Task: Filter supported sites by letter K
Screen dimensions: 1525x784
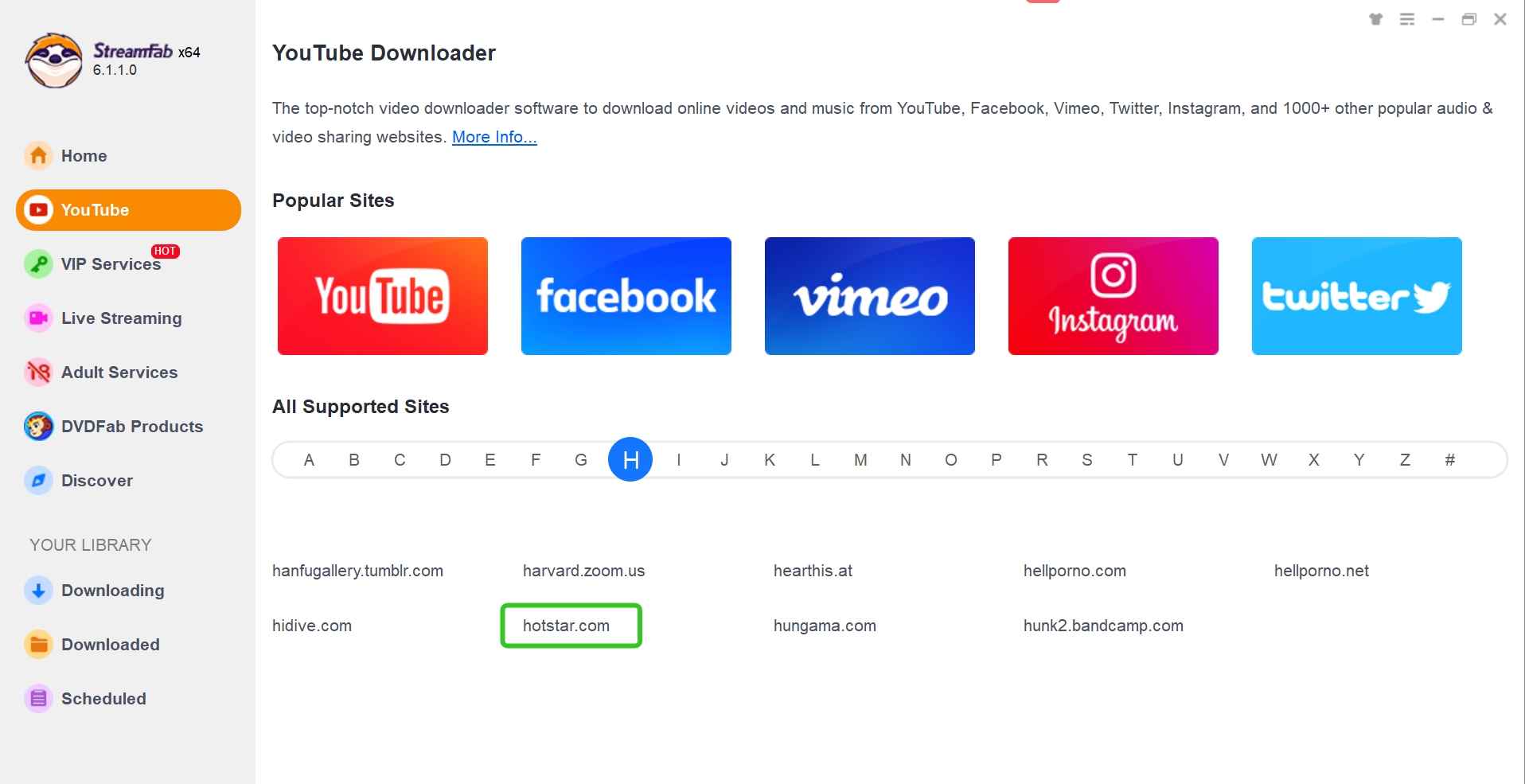Action: point(770,460)
